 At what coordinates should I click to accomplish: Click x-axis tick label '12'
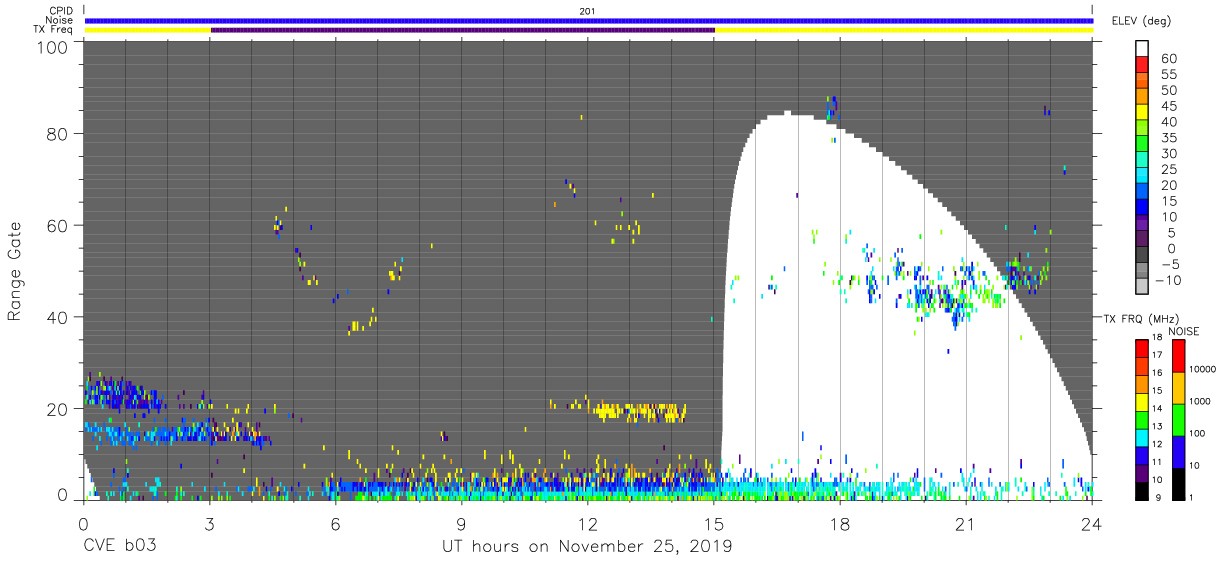pos(587,526)
